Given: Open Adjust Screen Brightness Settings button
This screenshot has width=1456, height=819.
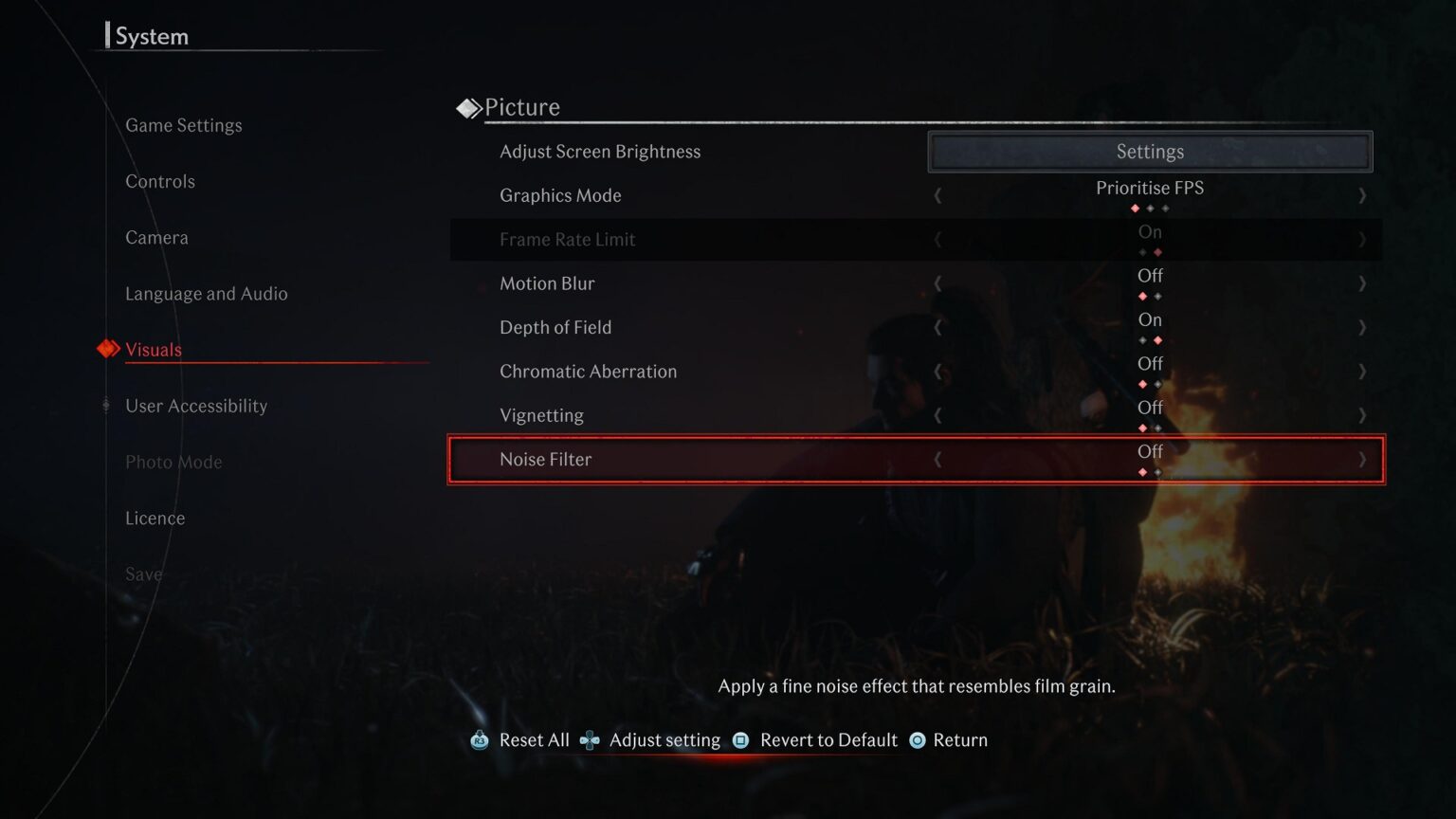Looking at the screenshot, I should click(1150, 152).
